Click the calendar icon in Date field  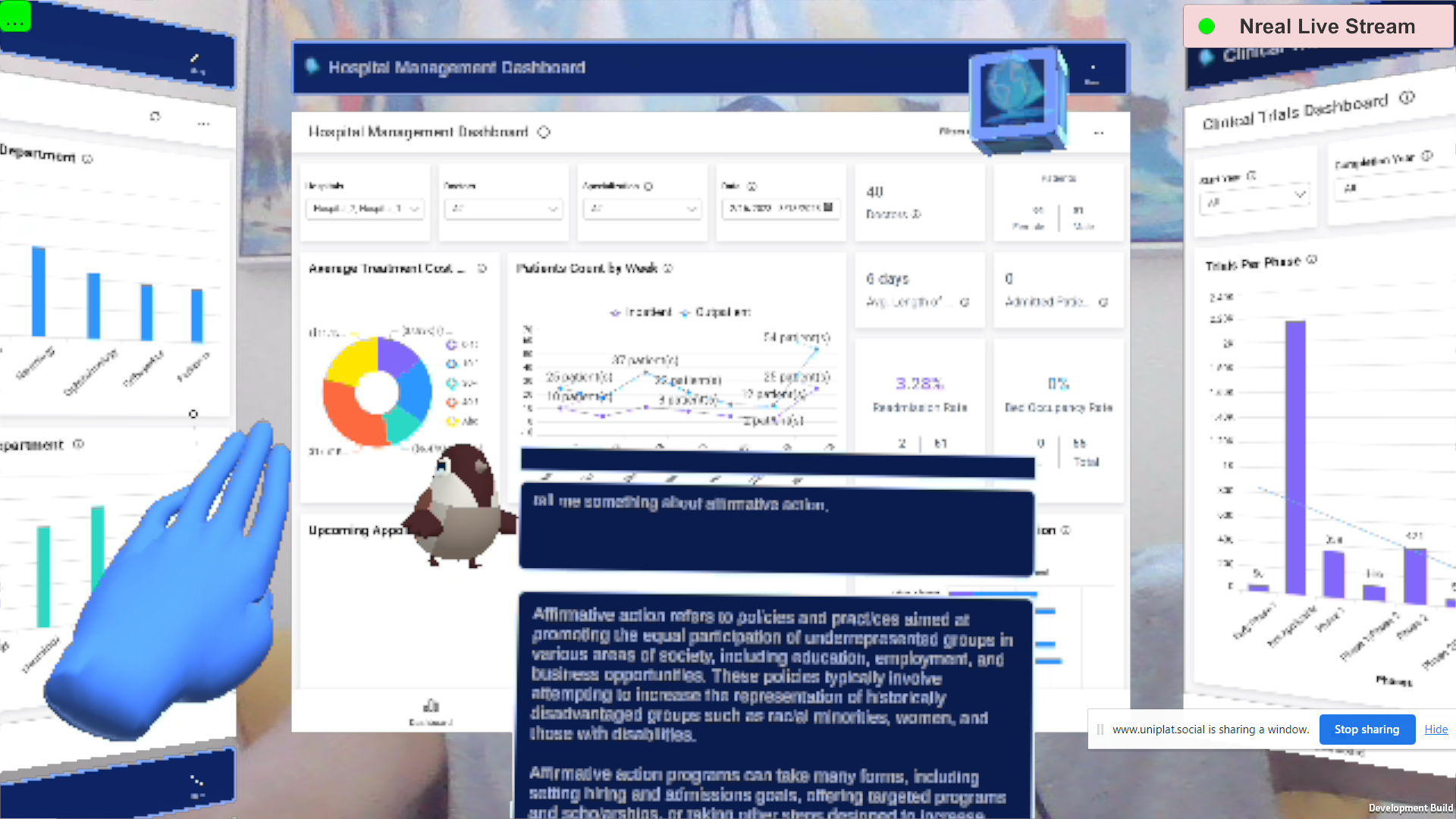tap(828, 207)
